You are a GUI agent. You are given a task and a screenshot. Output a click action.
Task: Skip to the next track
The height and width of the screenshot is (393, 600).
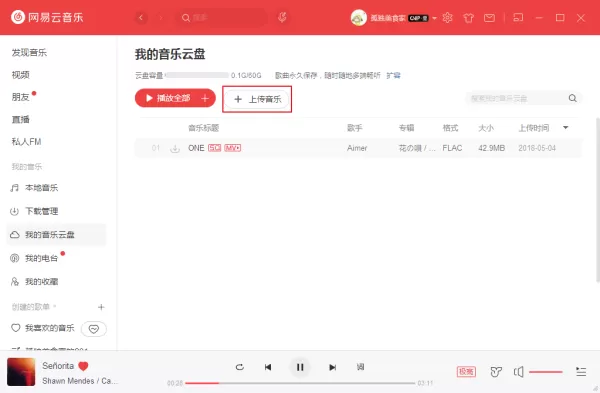[x=333, y=367]
